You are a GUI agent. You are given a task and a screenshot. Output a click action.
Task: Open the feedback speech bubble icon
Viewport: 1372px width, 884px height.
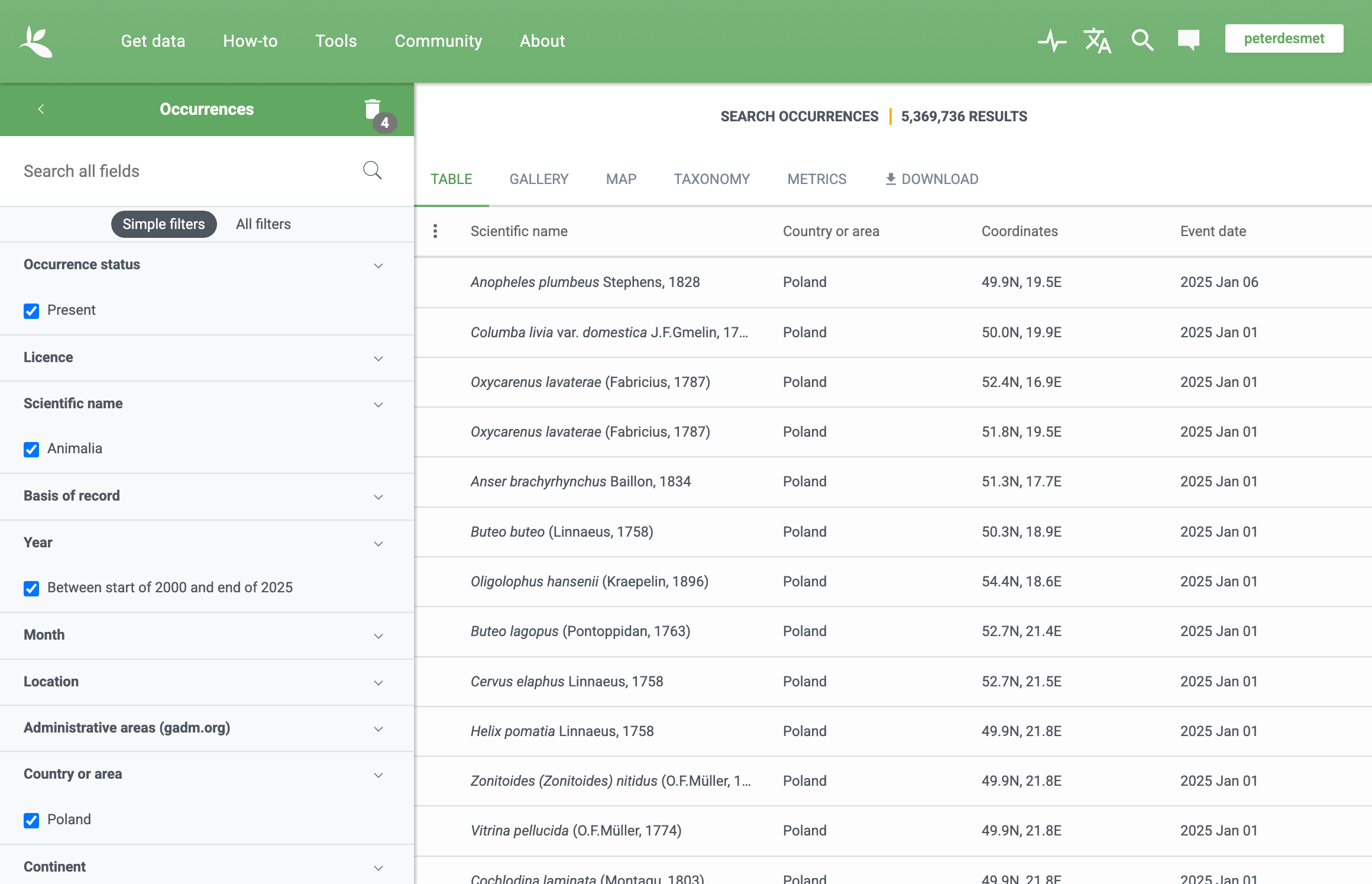(x=1188, y=40)
